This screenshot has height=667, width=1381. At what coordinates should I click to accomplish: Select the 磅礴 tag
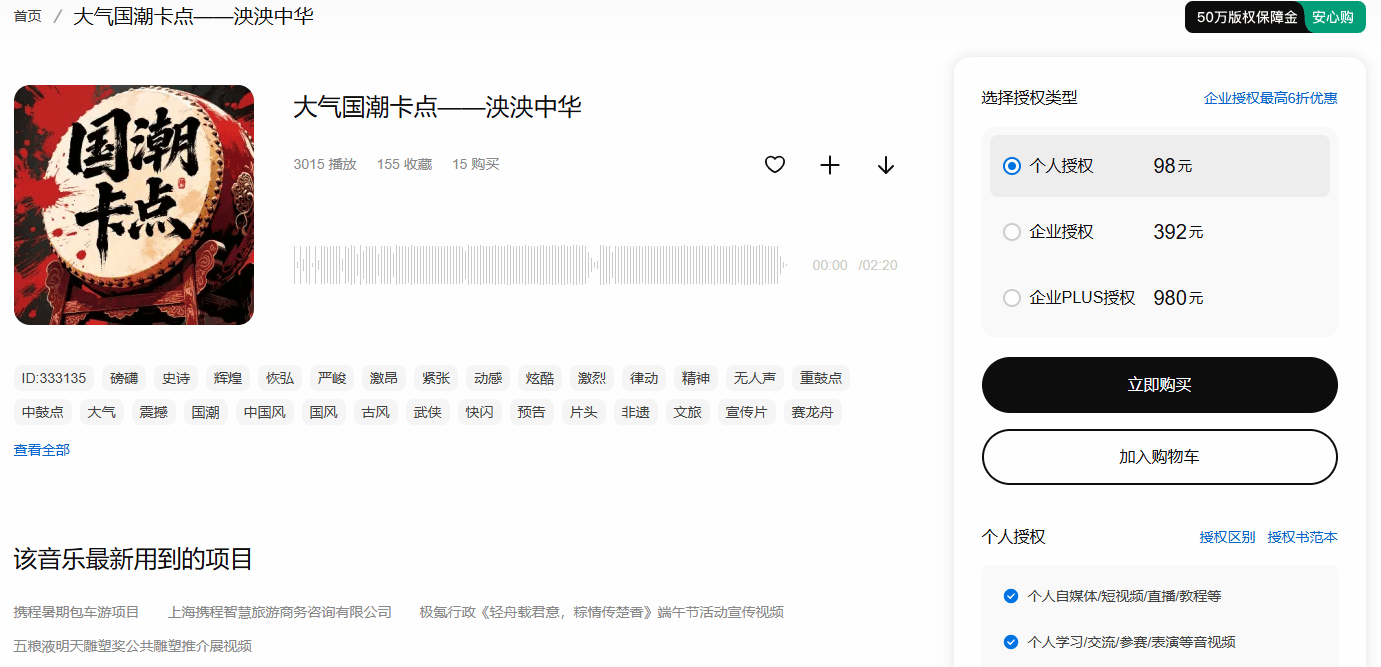pos(124,378)
